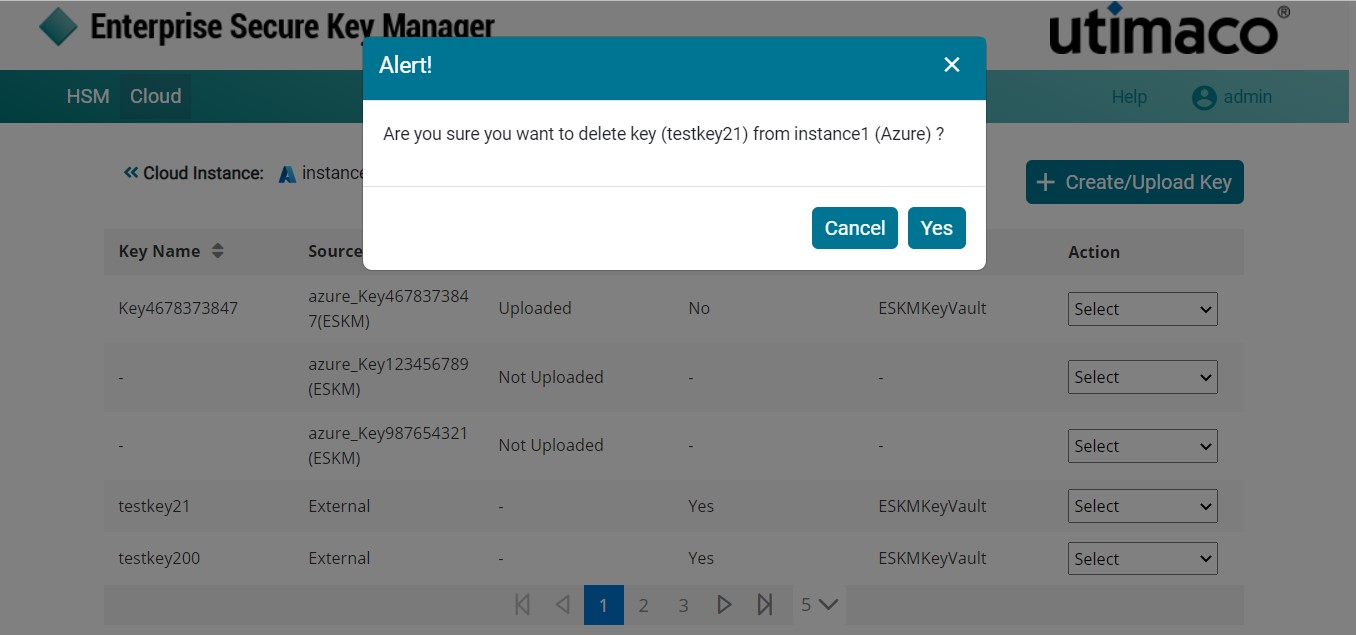Click azure_Key4678373847(ESKM) source cell
This screenshot has height=635, width=1356.
tap(388, 308)
